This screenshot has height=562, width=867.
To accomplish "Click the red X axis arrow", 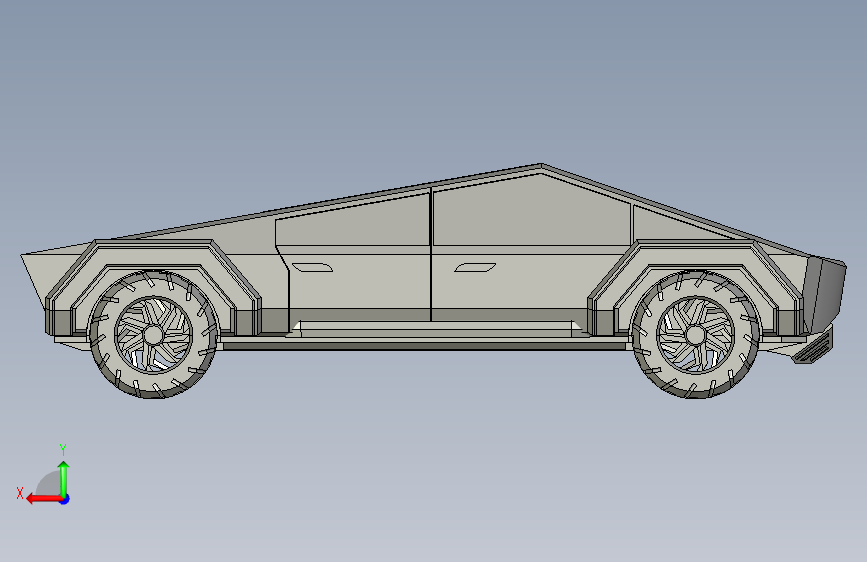I will click(x=44, y=499).
